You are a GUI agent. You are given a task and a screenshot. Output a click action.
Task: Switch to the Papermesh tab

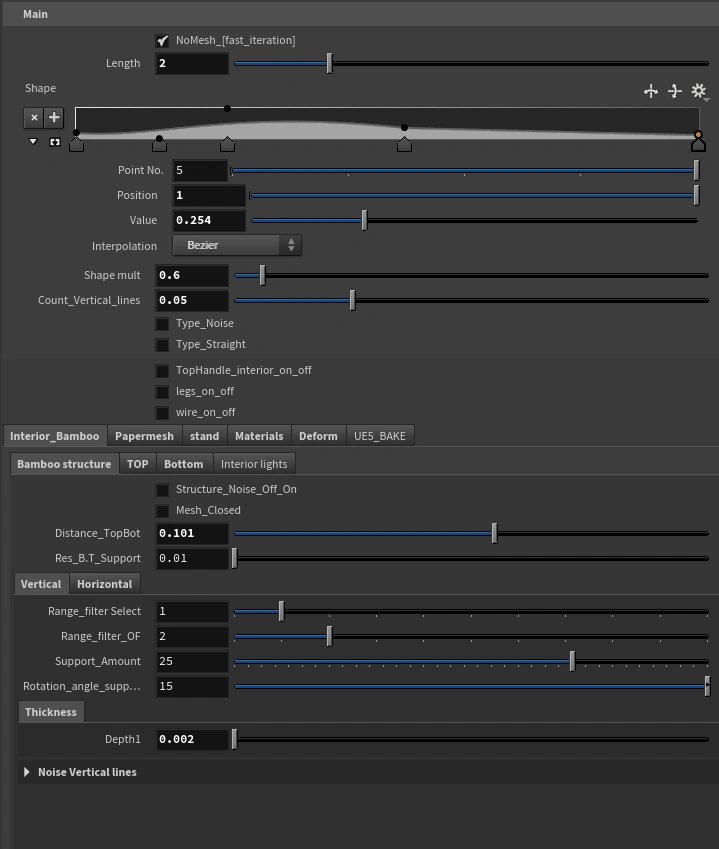point(144,436)
